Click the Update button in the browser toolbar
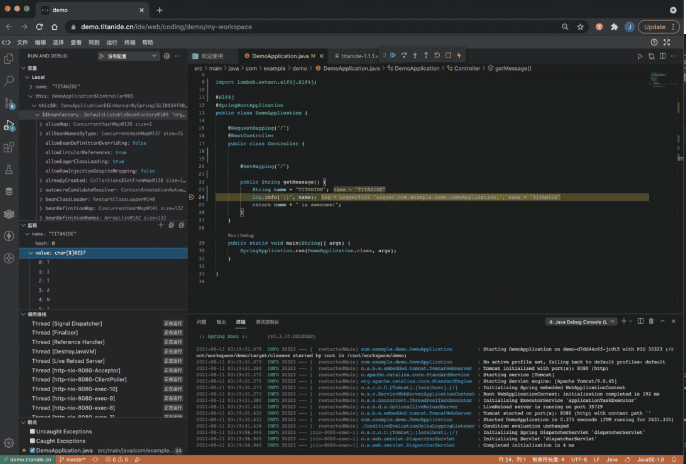Screen dimensions: 686x464 click(x=655, y=26)
